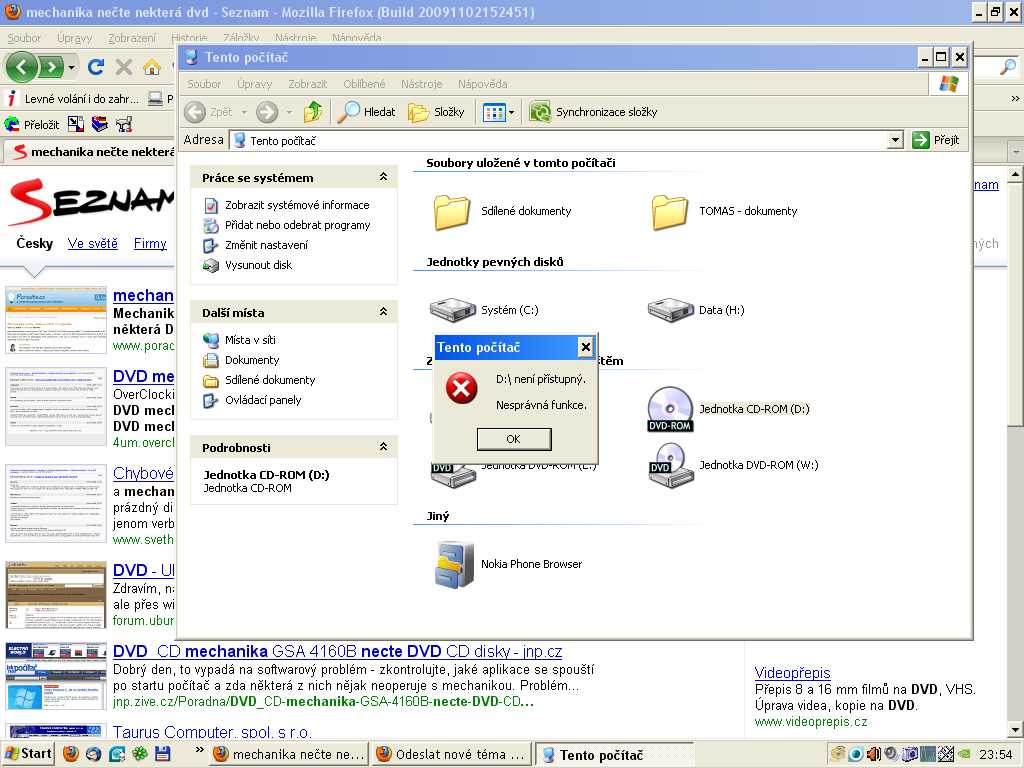Toggle the Složky folders pane
Viewport: 1024px width, 768px height.
coord(437,112)
